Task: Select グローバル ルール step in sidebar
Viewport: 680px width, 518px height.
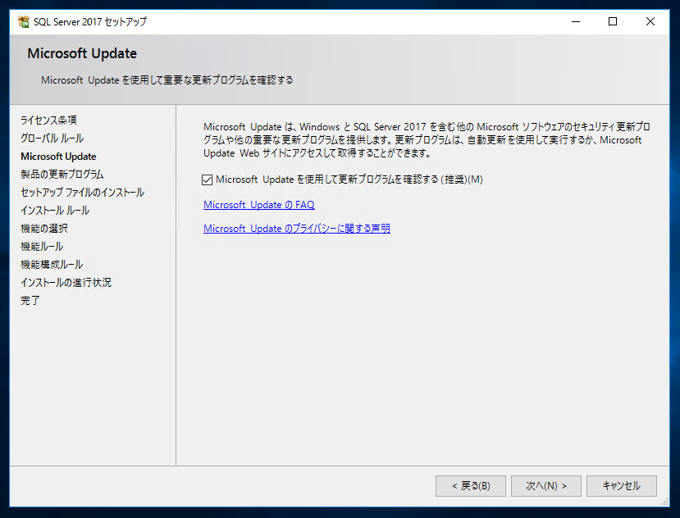Action: pos(52,138)
